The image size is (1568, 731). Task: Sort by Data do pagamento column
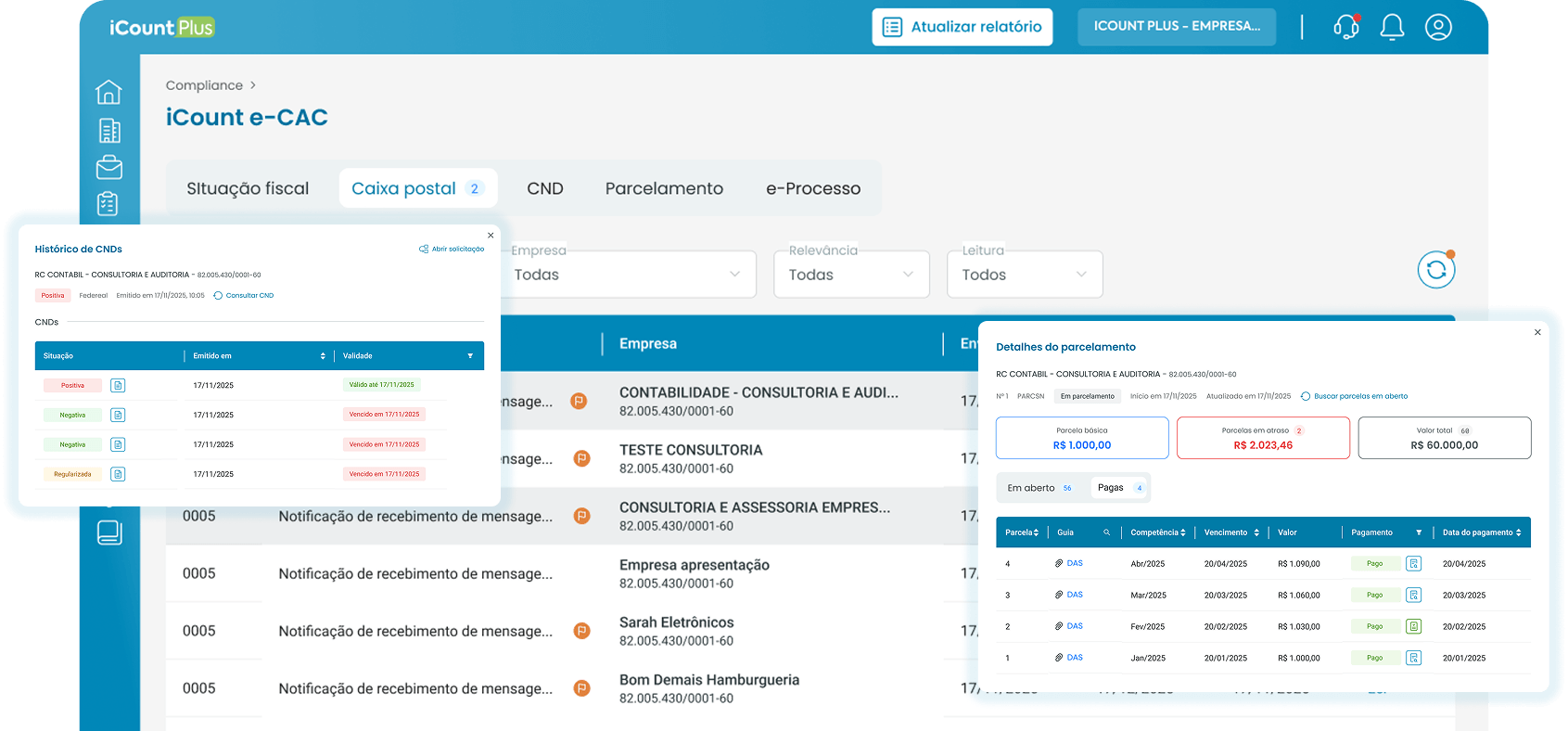pos(1518,532)
